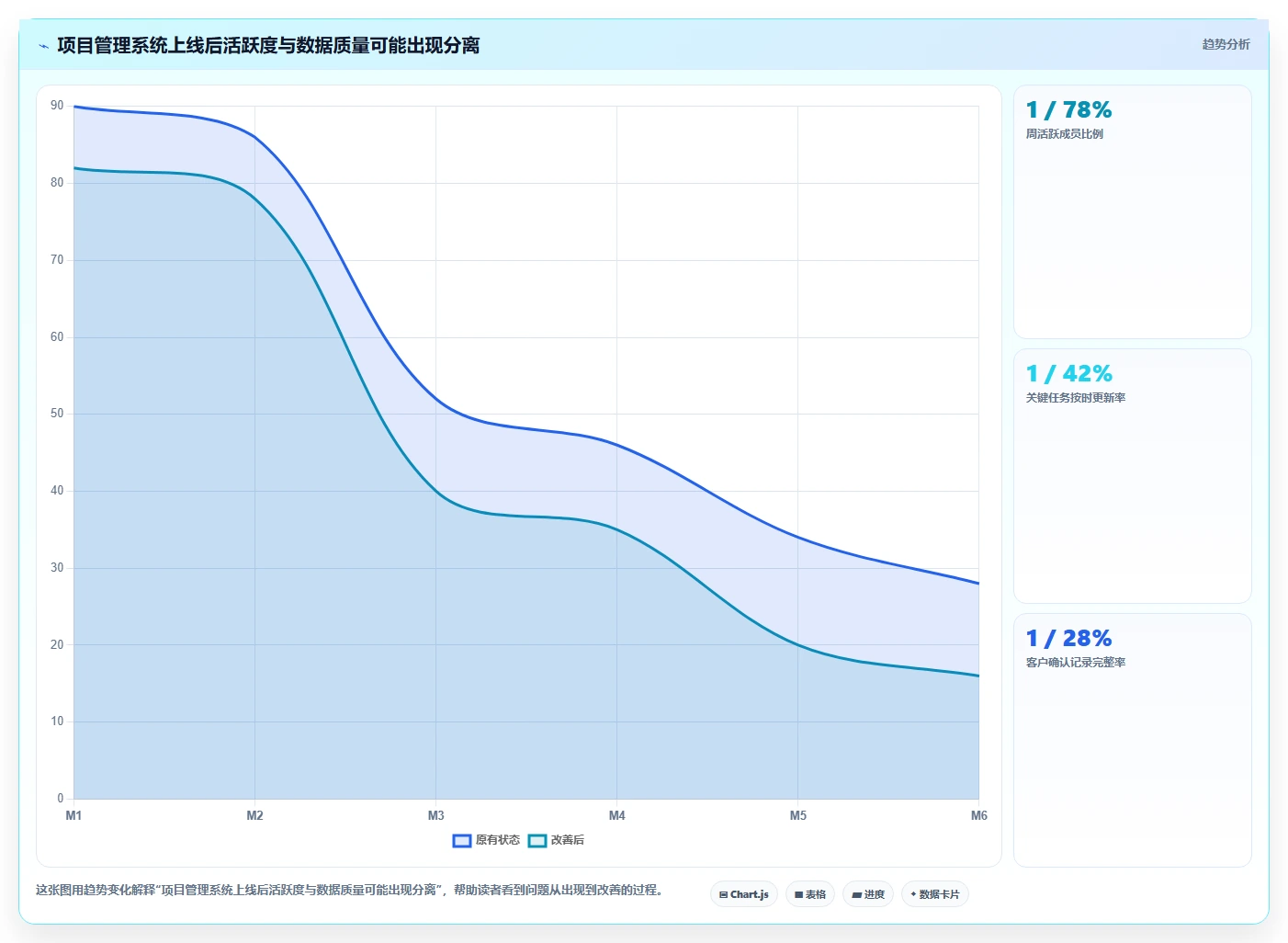The width and height of the screenshot is (1288, 943).
Task: Click the 表格 chip icon
Action: point(799,894)
